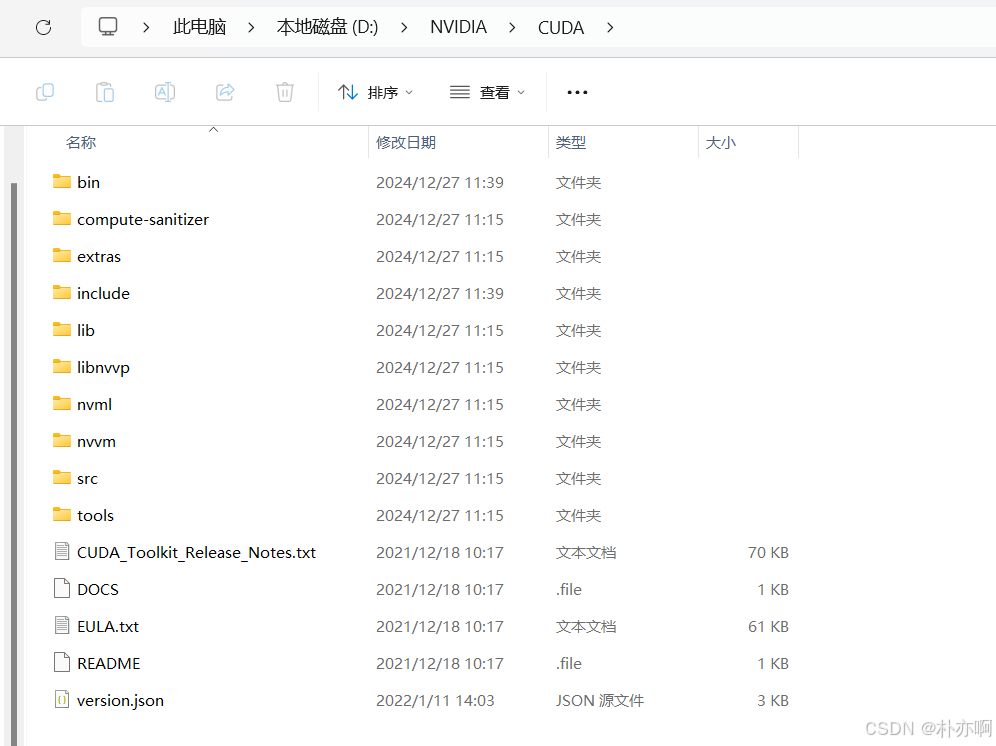Image resolution: width=996 pixels, height=746 pixels.
Task: Click the Delete trash icon
Action: [285, 92]
